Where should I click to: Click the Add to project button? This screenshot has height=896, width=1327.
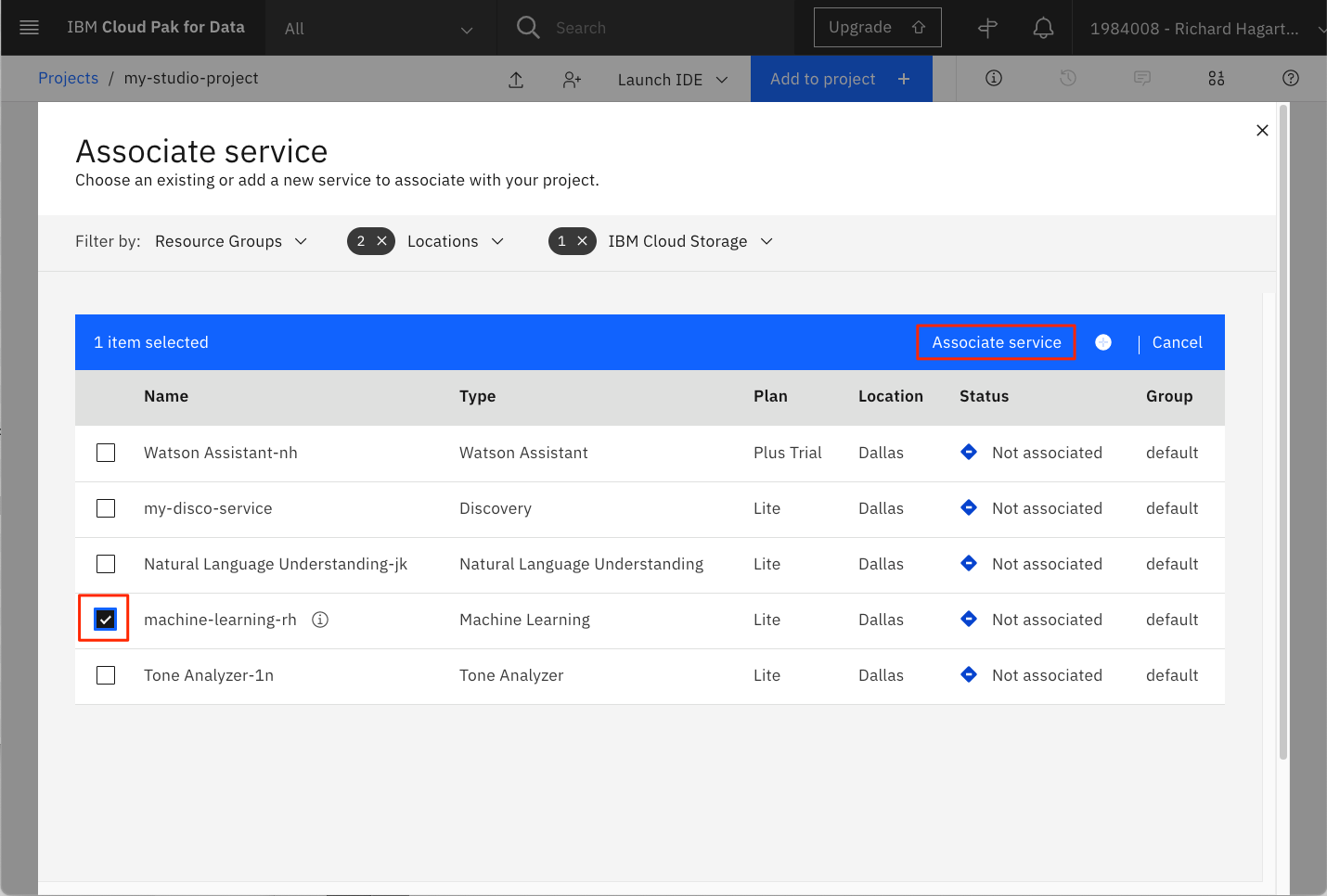pyautogui.click(x=841, y=79)
